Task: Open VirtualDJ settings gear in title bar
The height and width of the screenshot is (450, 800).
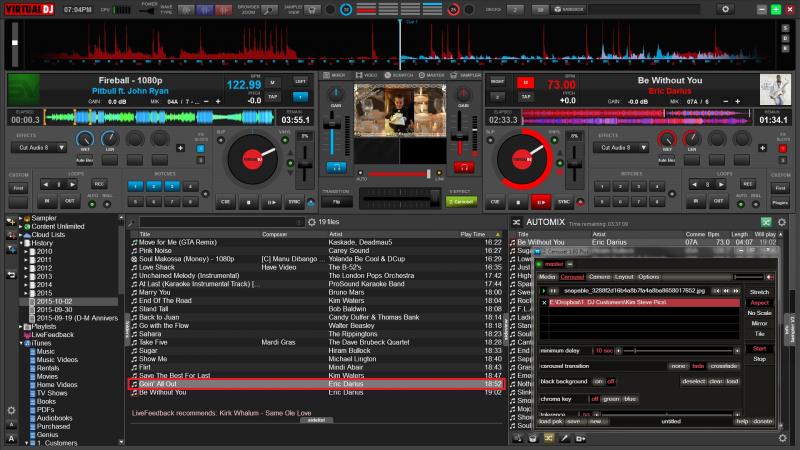Action: (725, 9)
